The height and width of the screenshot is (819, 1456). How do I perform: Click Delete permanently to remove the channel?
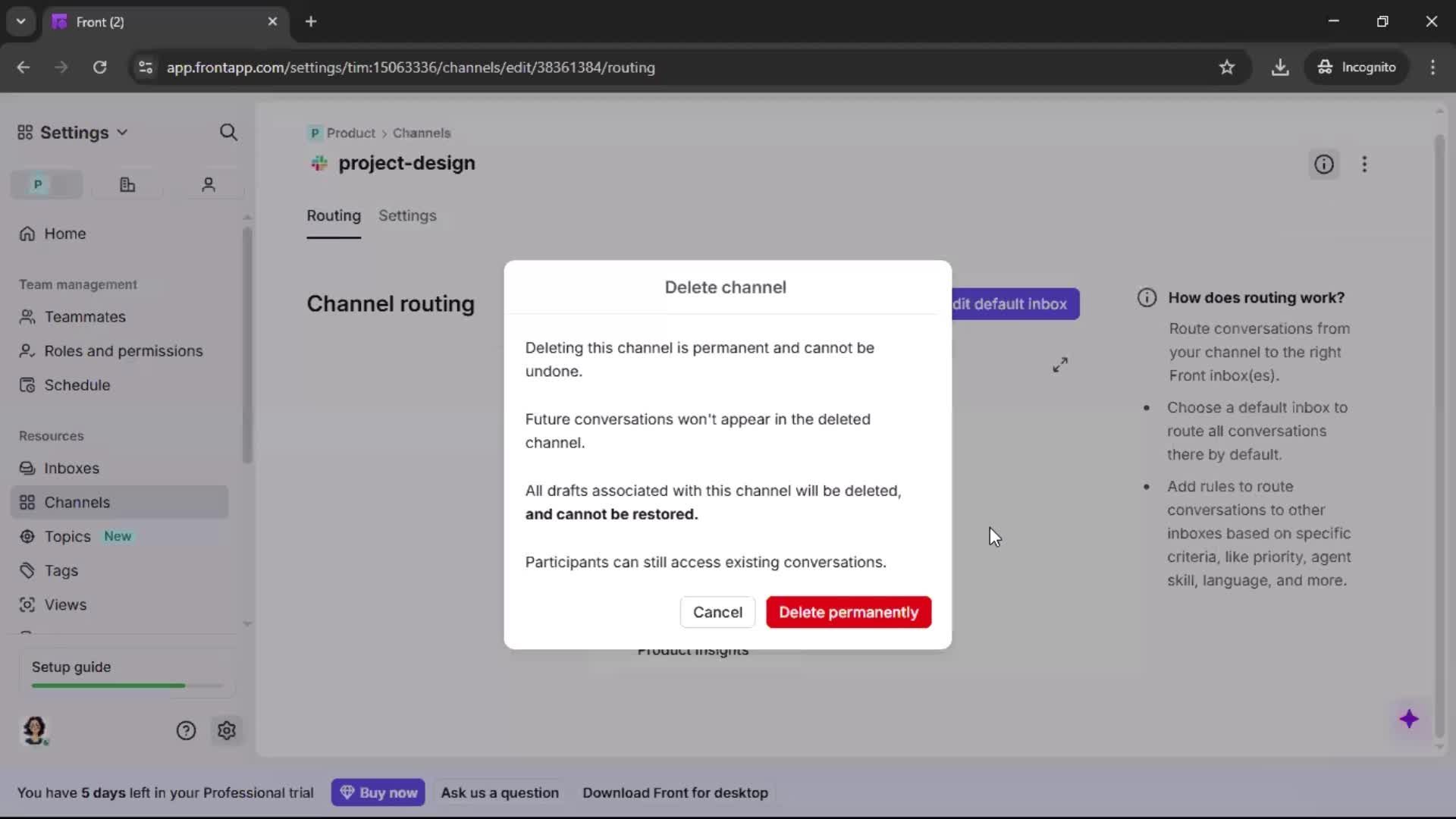[x=849, y=612]
